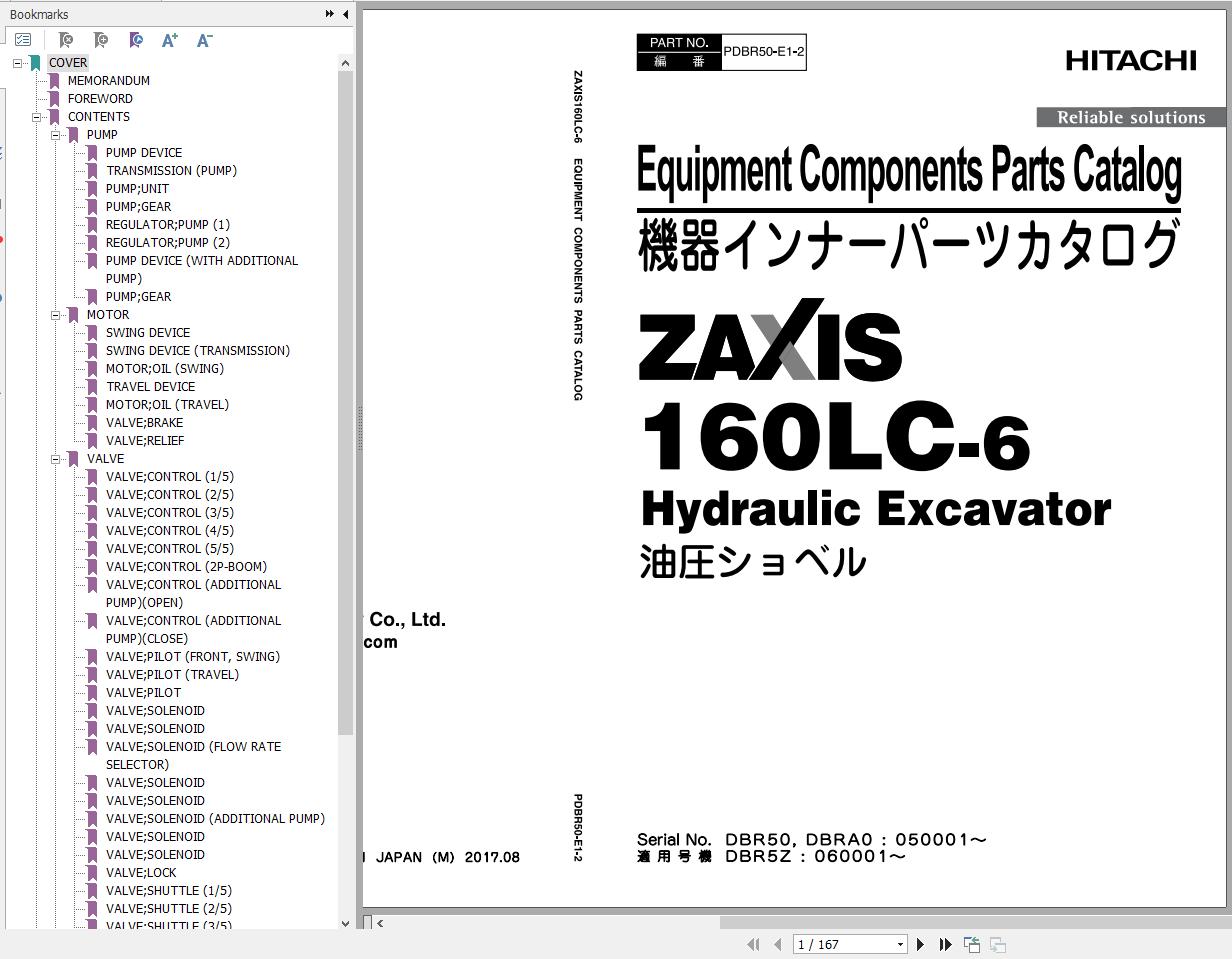This screenshot has width=1232, height=959.
Task: Open the FOREWORD bookmark
Action: pos(100,99)
